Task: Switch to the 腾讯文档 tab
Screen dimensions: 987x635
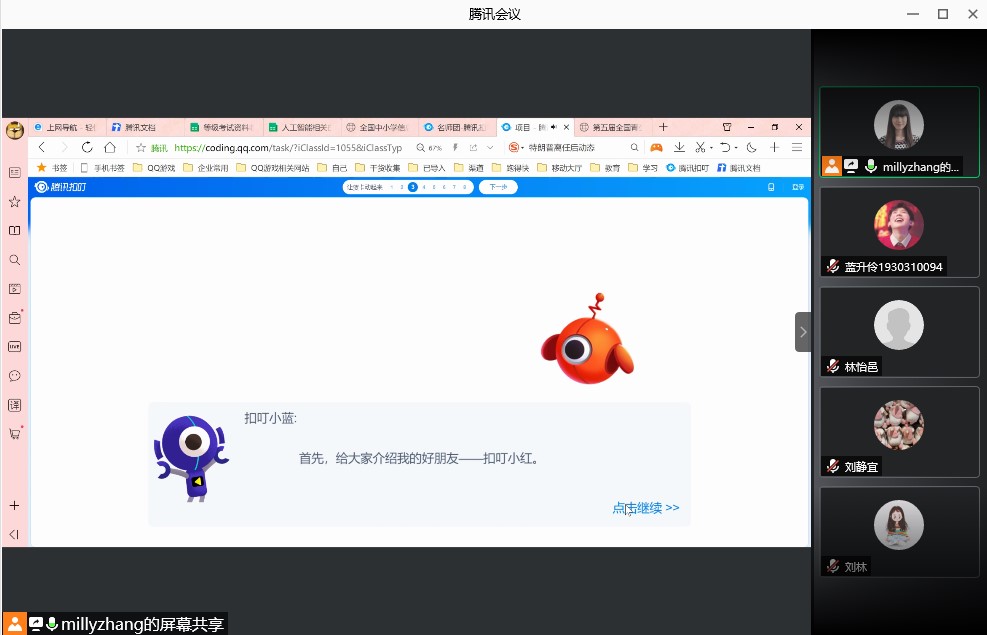Action: pyautogui.click(x=145, y=127)
